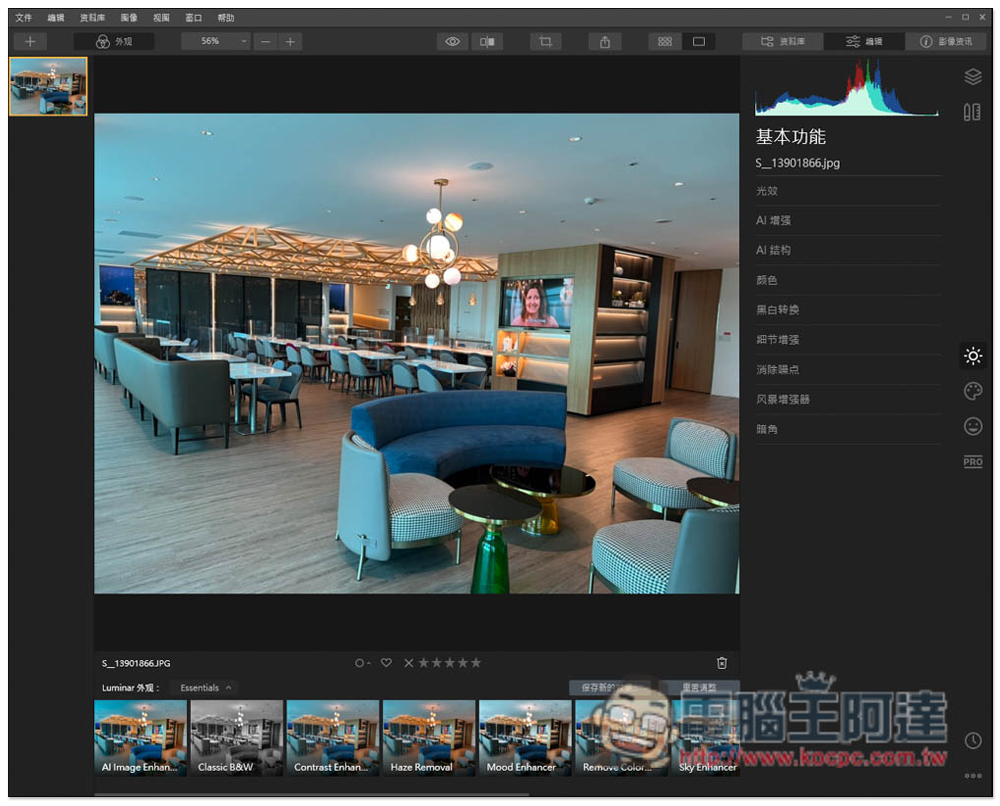The image size is (1000, 806).
Task: Switch to single image view
Action: [x=699, y=41]
